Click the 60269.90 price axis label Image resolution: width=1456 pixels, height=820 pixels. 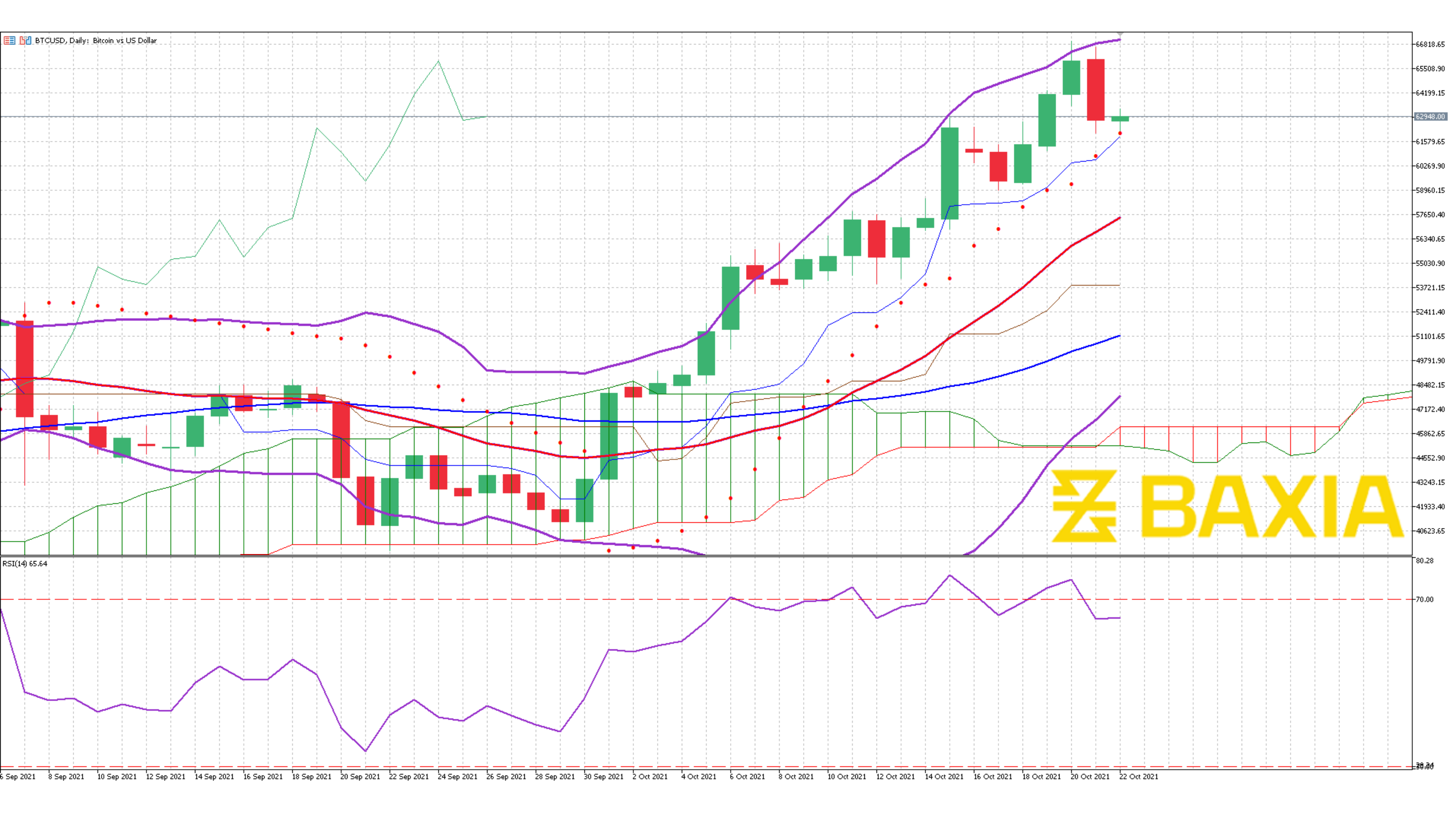coord(1430,166)
